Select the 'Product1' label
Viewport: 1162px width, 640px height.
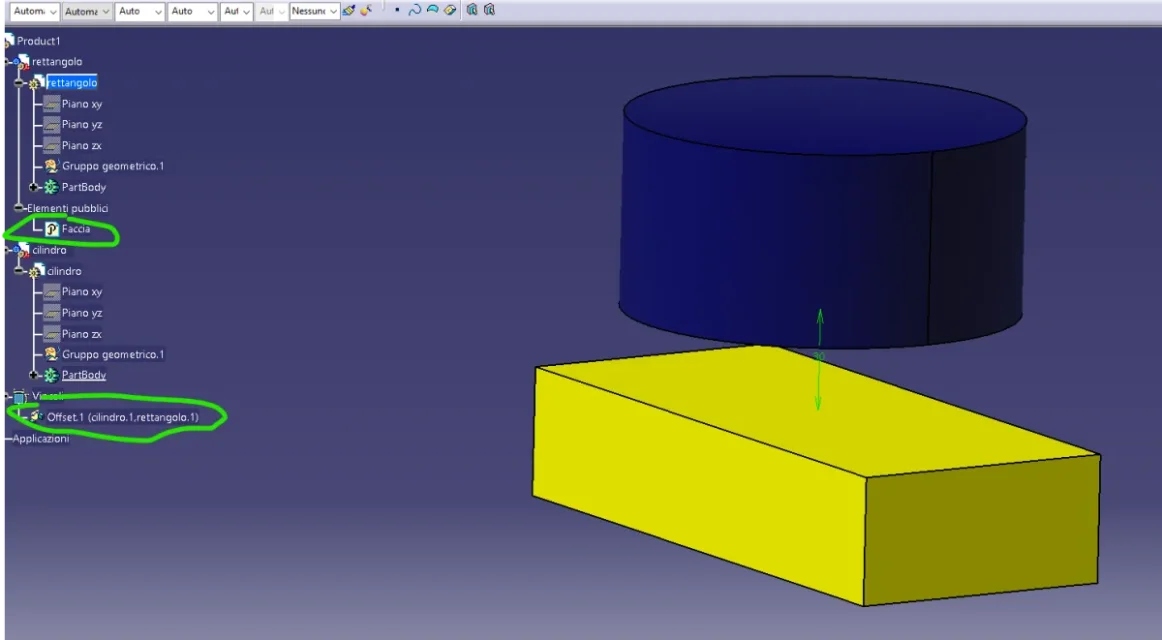(39, 41)
